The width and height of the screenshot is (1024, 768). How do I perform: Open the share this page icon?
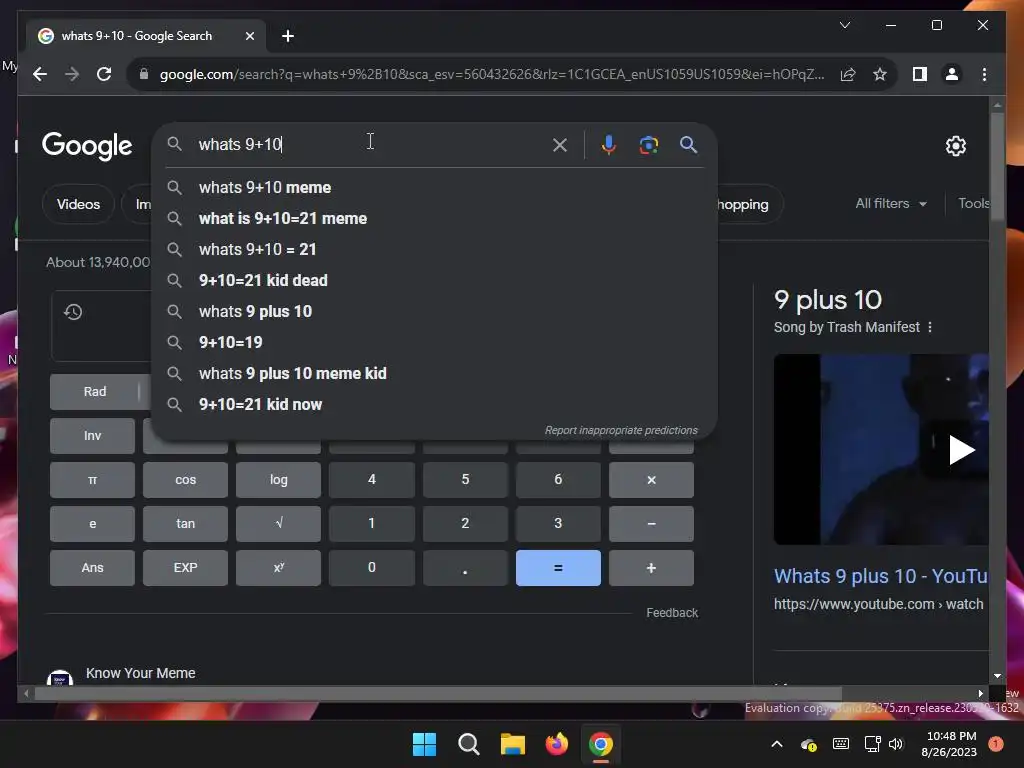[848, 74]
